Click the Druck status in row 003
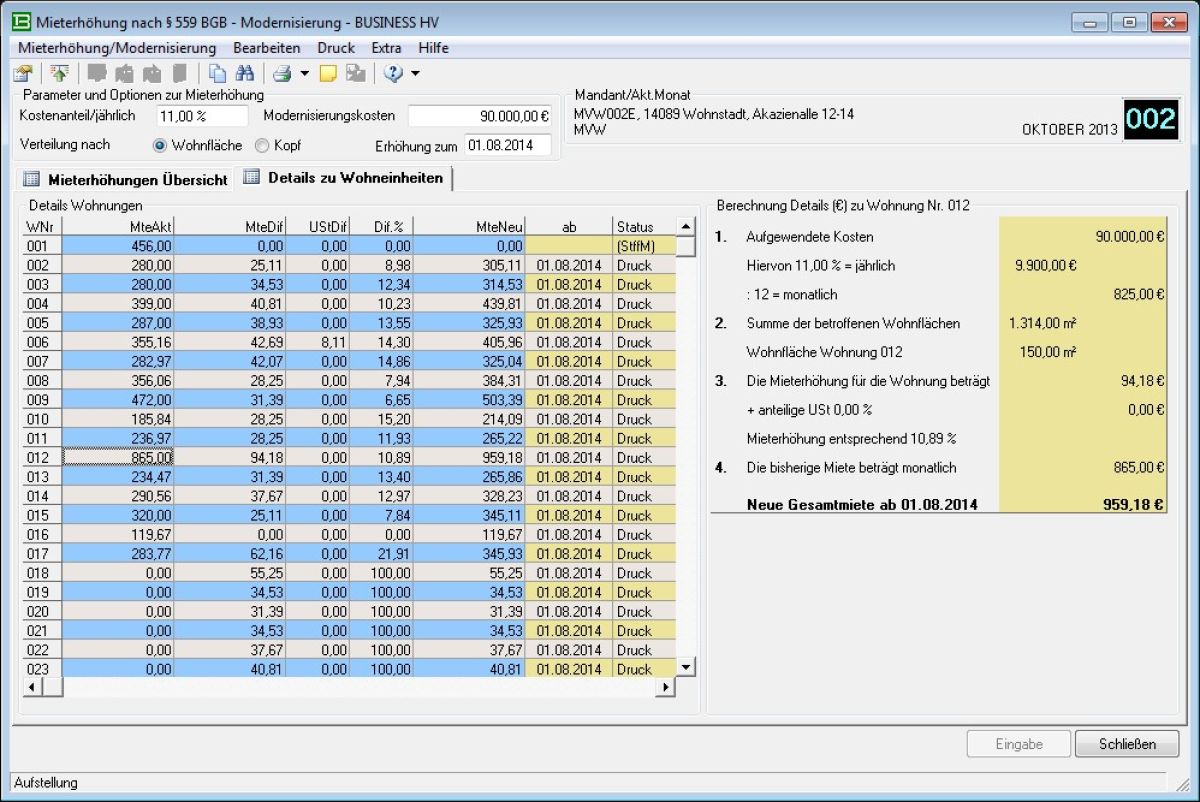This screenshot has height=802, width=1200. pyautogui.click(x=644, y=284)
